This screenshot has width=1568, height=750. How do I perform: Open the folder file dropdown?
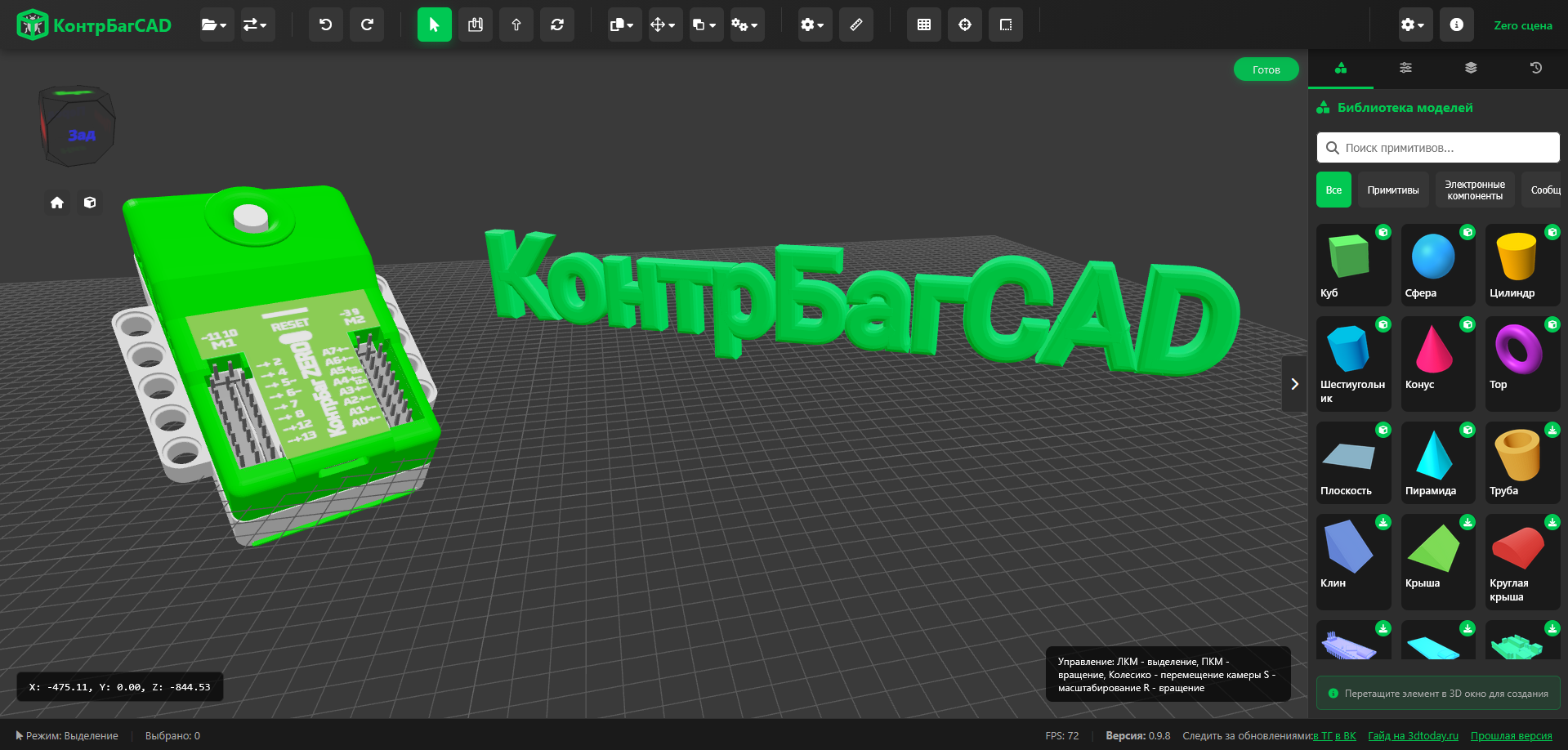tap(214, 25)
